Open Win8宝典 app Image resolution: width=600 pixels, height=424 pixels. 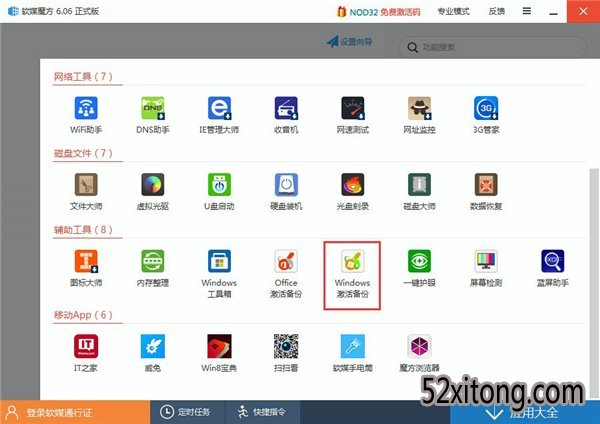[219, 346]
